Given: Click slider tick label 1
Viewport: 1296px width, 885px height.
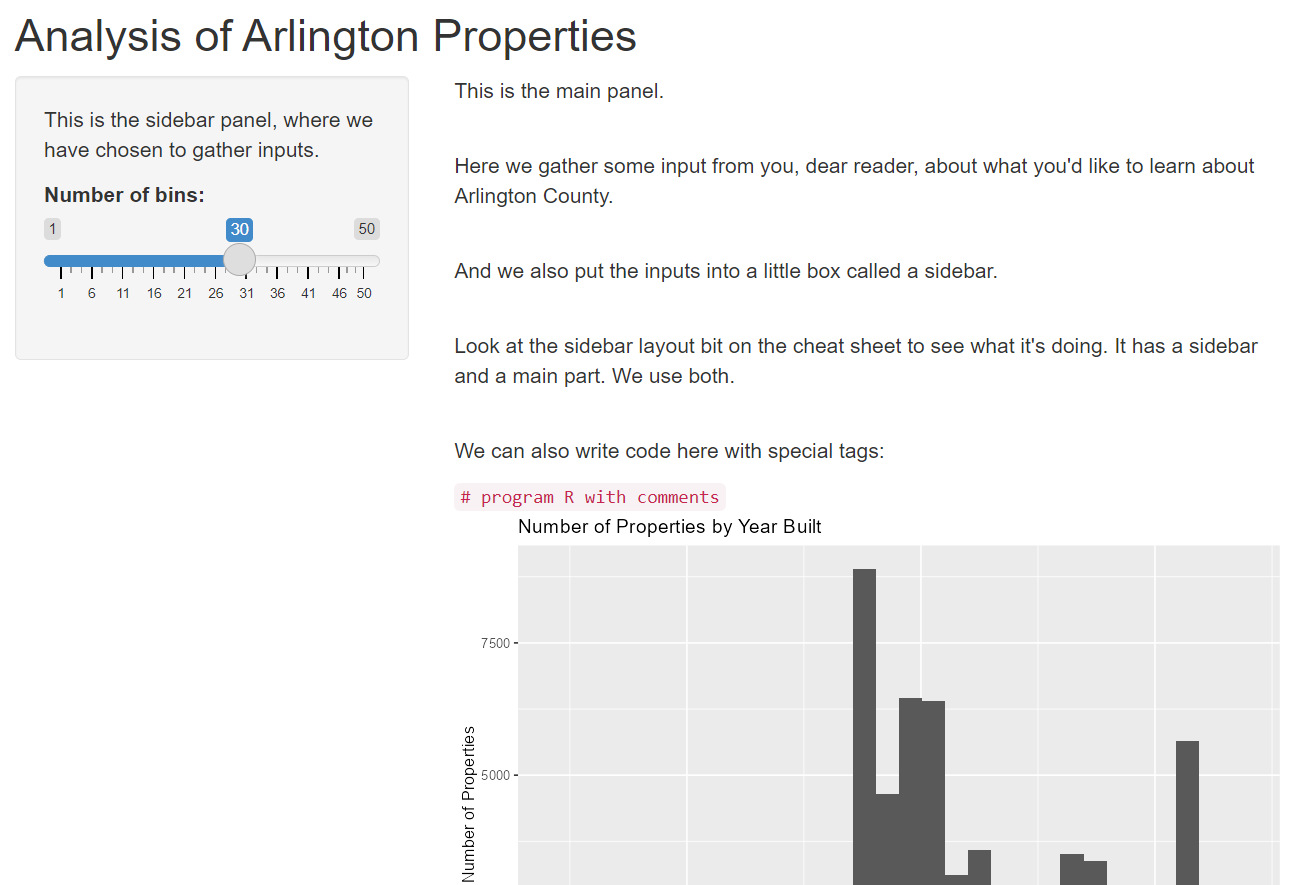Looking at the screenshot, I should [61, 293].
